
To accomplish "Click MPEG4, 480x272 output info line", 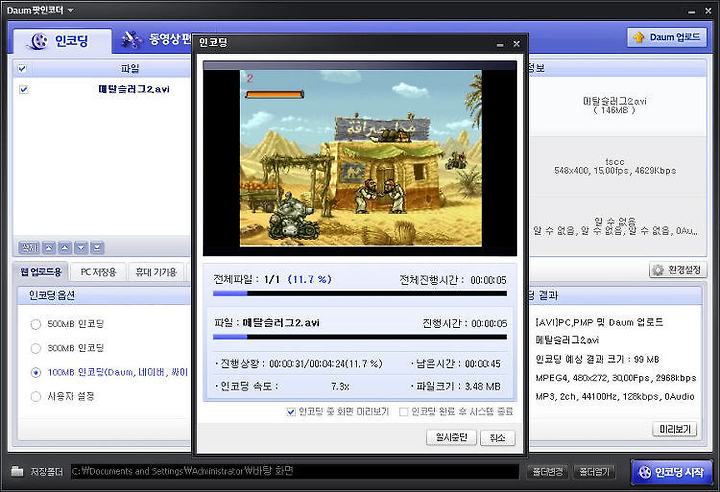I will [x=616, y=378].
